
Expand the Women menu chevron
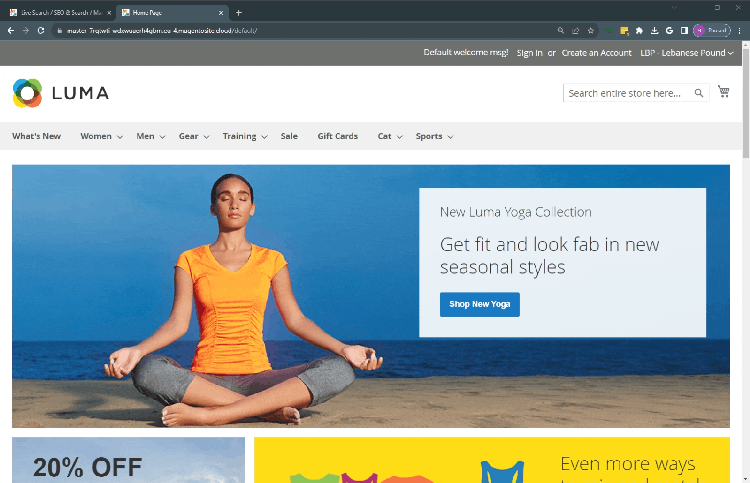point(119,137)
